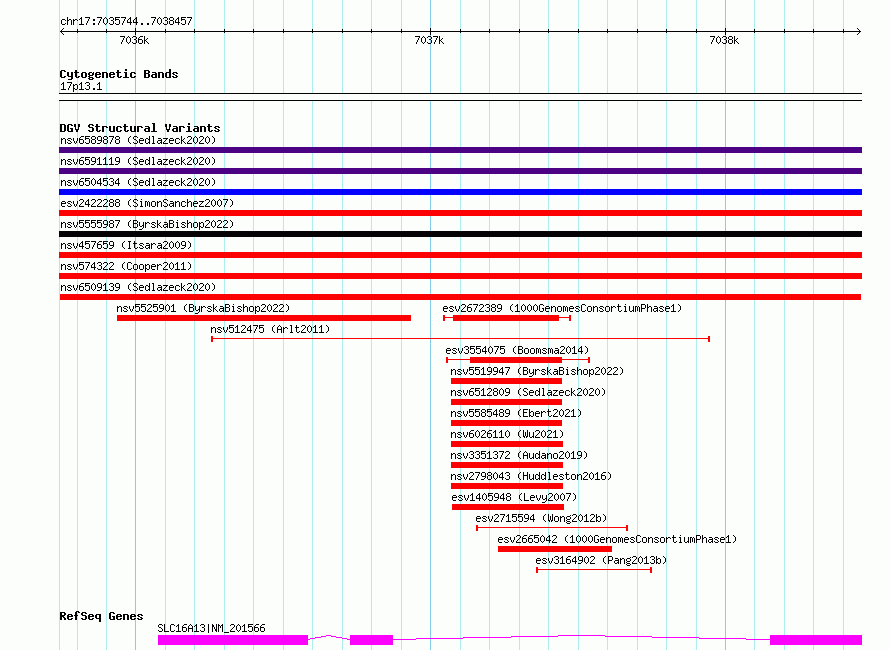Click the 7036k ruler position label
The image size is (890, 650).
click(x=134, y=40)
